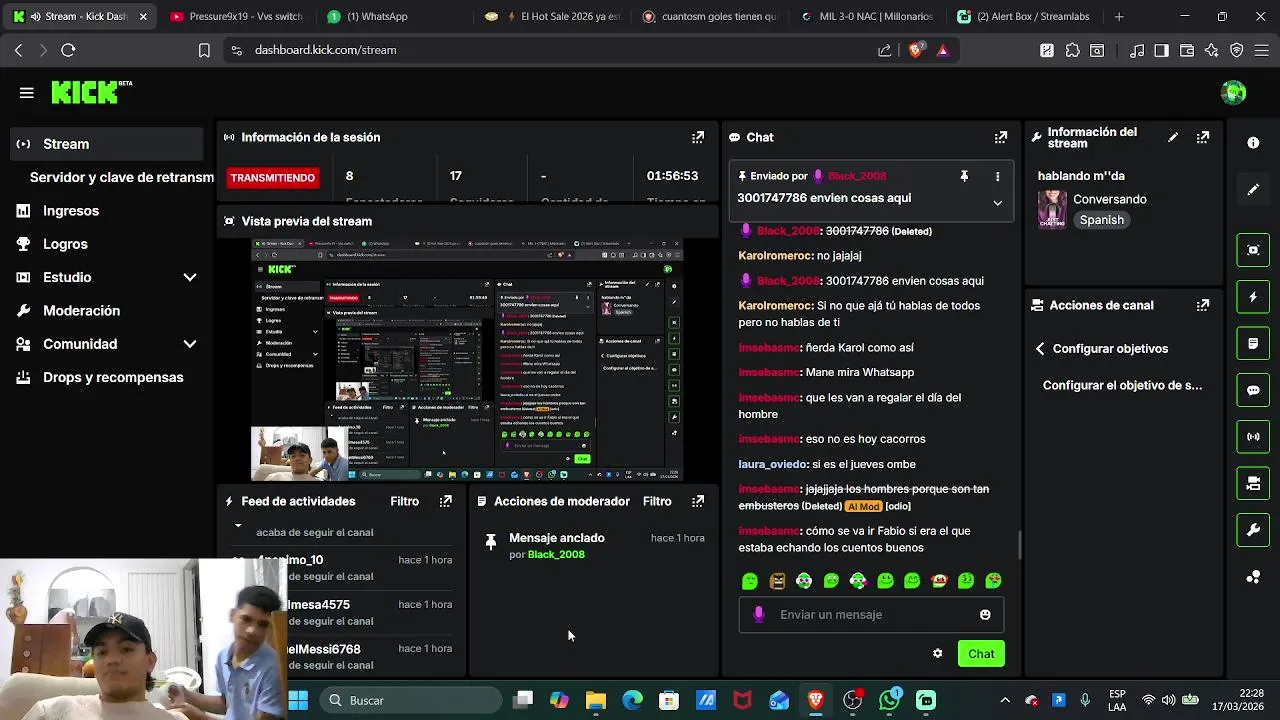The width and height of the screenshot is (1280, 720).
Task: Click the taskbar Buscar search box
Action: click(x=410, y=701)
